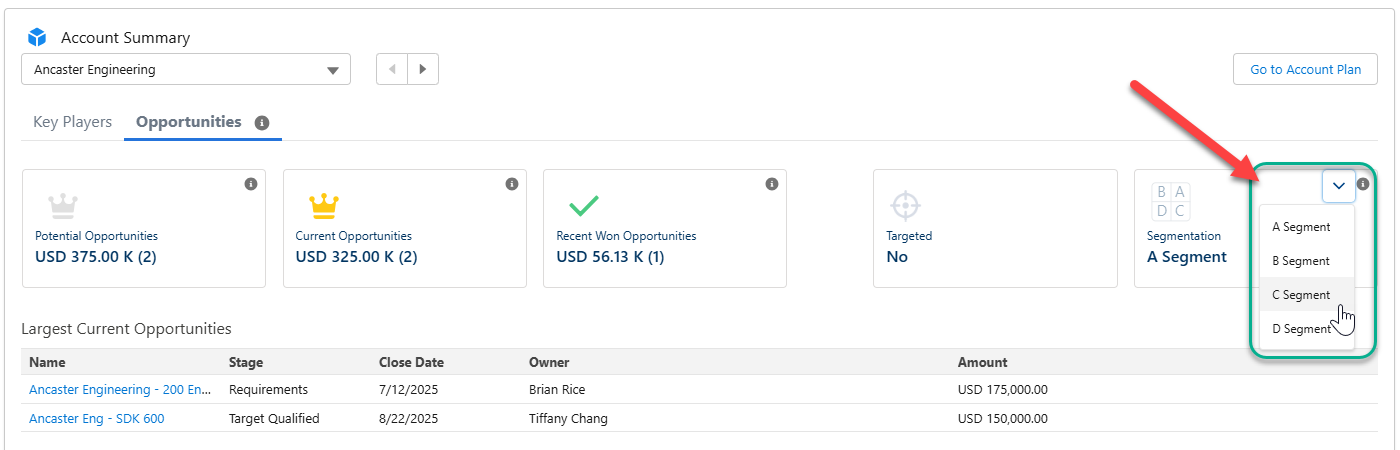Click info icon next to Opportunities tab
Viewport: 1400px width, 450px height.
coord(262,123)
